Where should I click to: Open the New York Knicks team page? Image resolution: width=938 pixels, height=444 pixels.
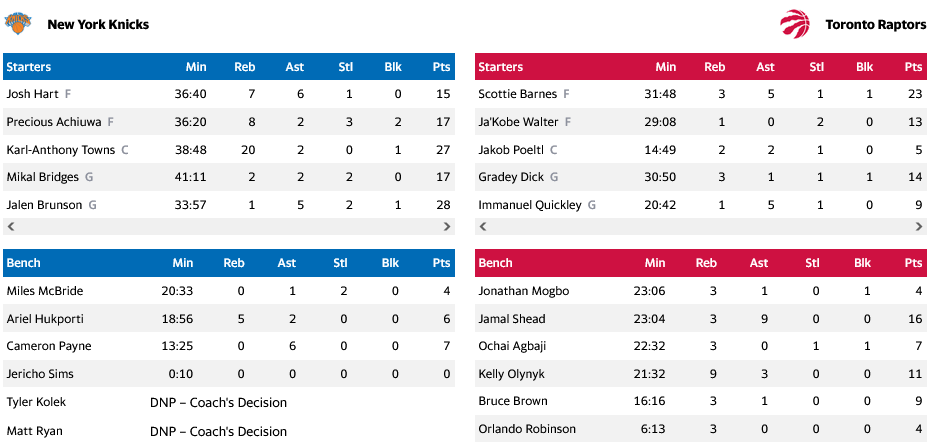pos(98,24)
